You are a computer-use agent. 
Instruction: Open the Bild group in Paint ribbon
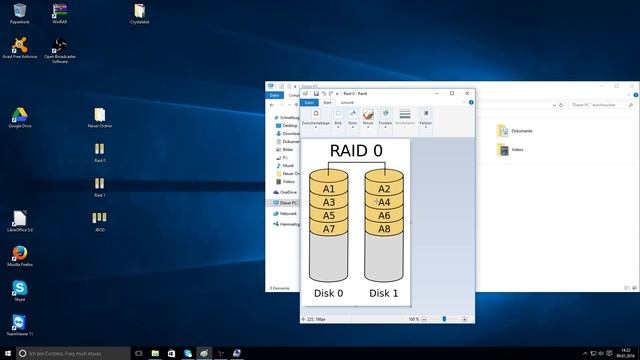point(338,118)
